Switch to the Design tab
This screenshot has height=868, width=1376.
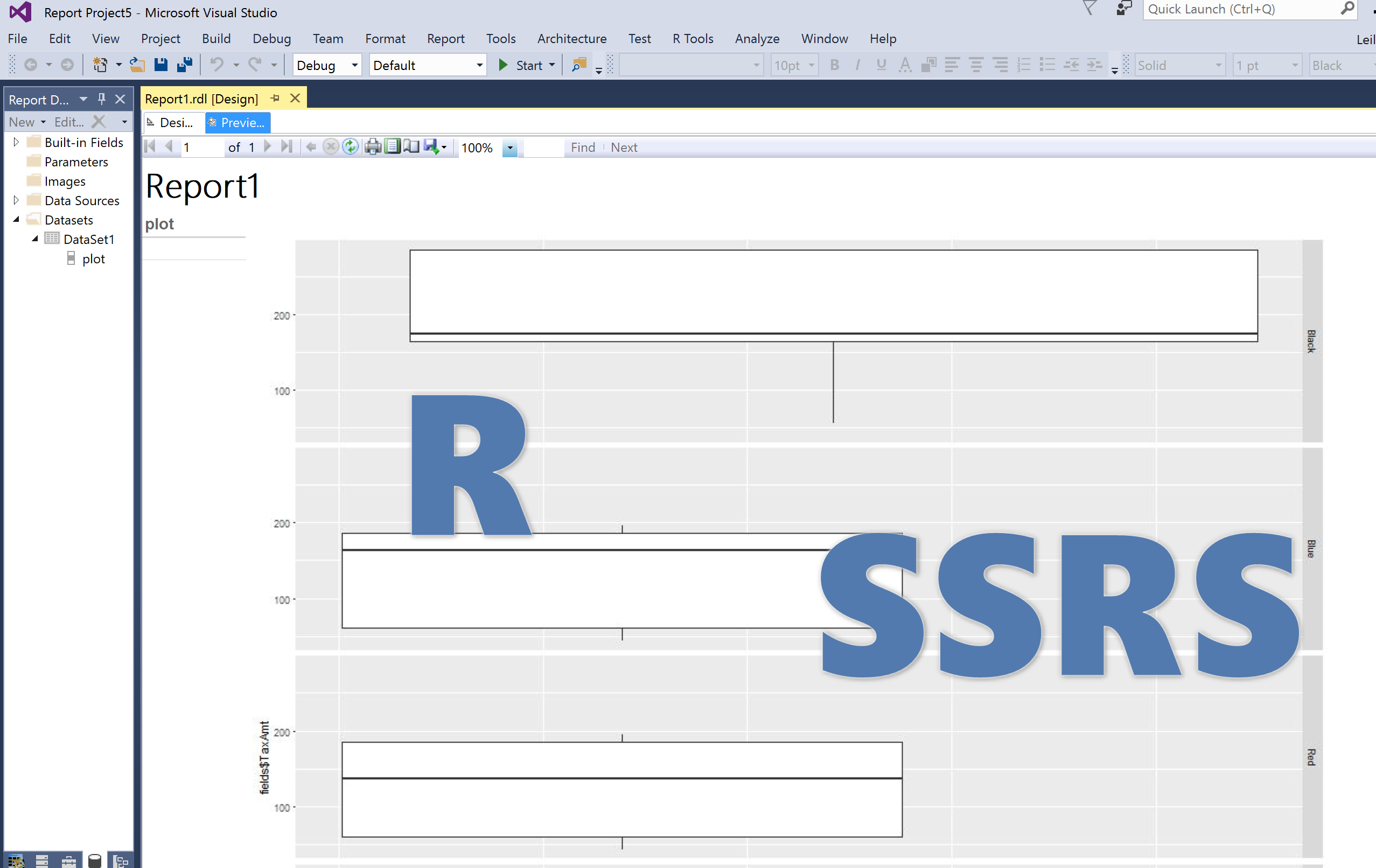(171, 122)
